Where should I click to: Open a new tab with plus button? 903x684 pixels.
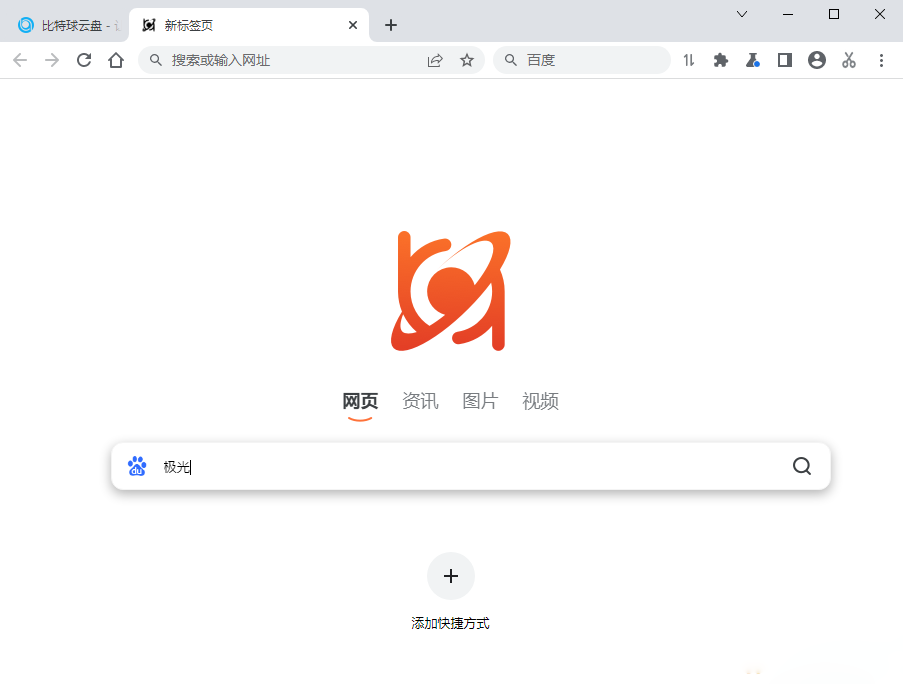coord(391,25)
